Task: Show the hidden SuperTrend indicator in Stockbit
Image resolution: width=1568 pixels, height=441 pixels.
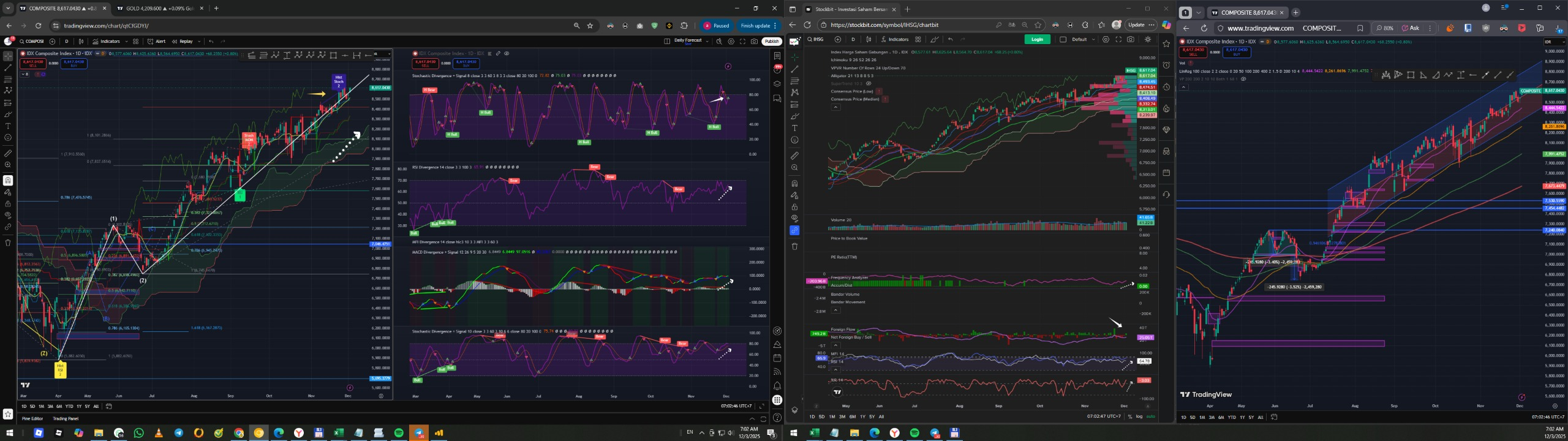Action: (869, 83)
